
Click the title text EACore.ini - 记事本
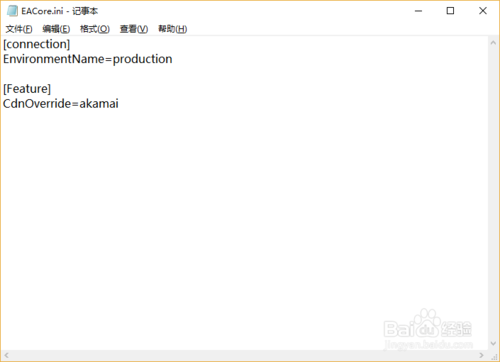pos(60,11)
